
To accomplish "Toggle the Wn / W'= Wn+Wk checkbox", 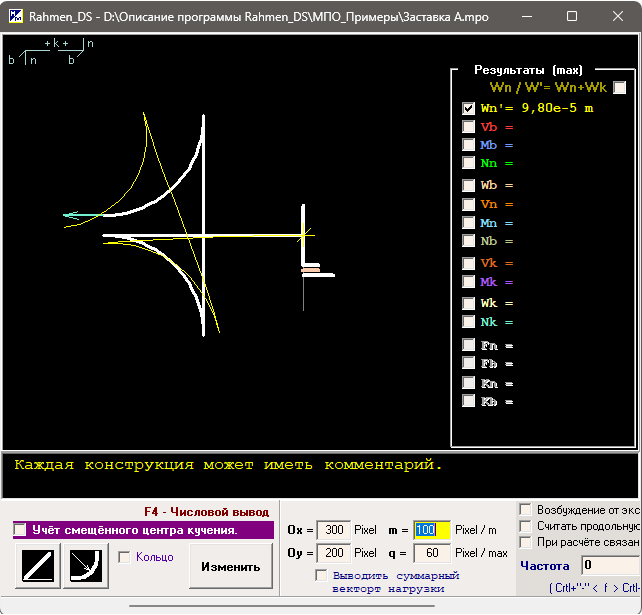I will [x=620, y=88].
